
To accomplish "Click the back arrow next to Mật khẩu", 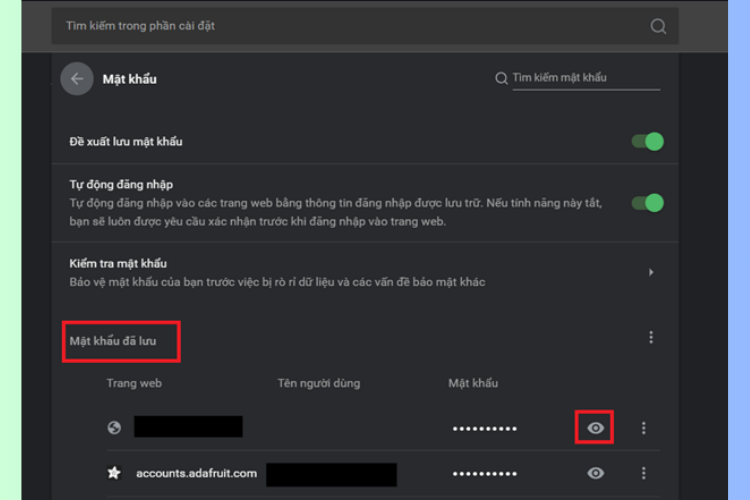I will 77,79.
